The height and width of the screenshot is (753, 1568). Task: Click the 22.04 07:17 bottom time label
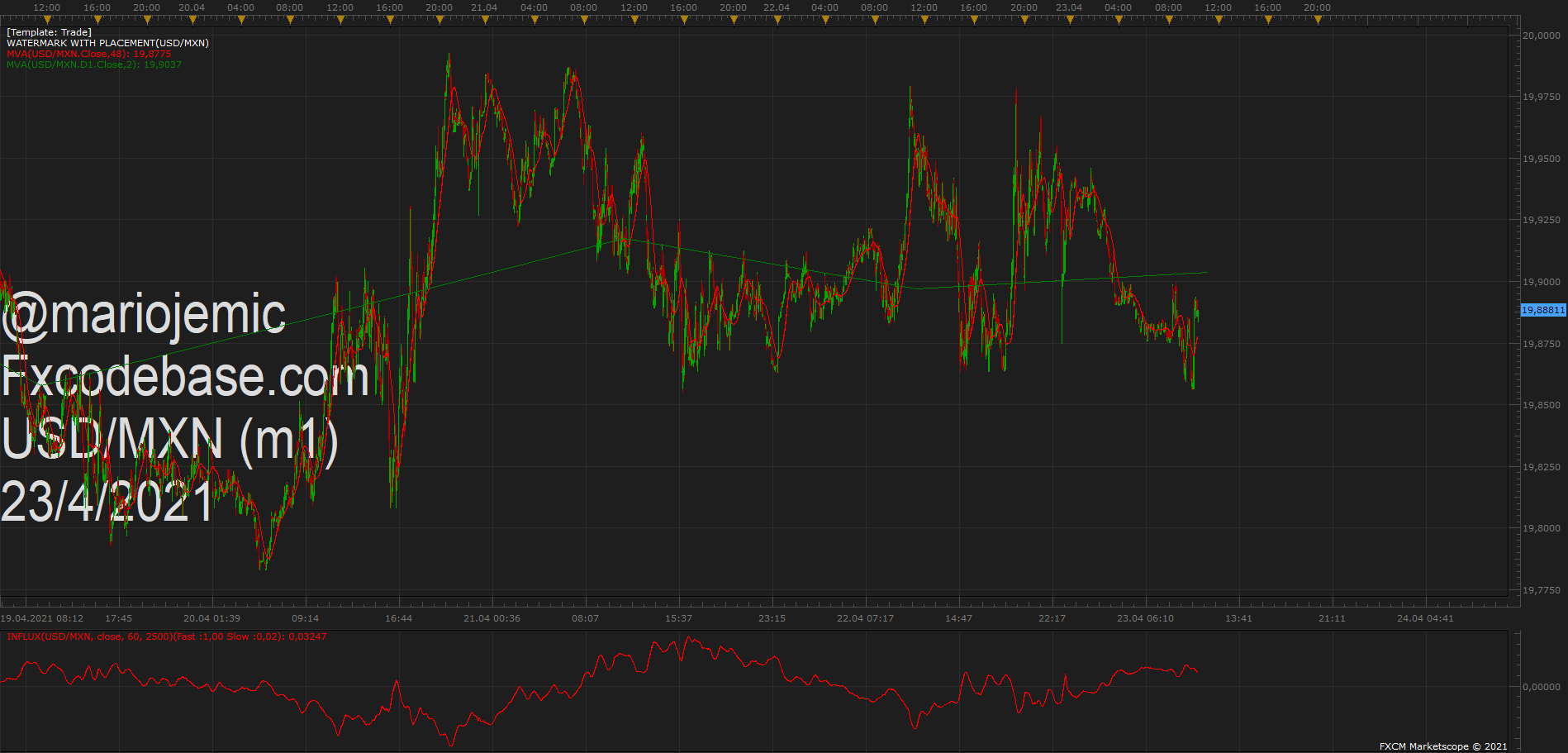click(865, 618)
